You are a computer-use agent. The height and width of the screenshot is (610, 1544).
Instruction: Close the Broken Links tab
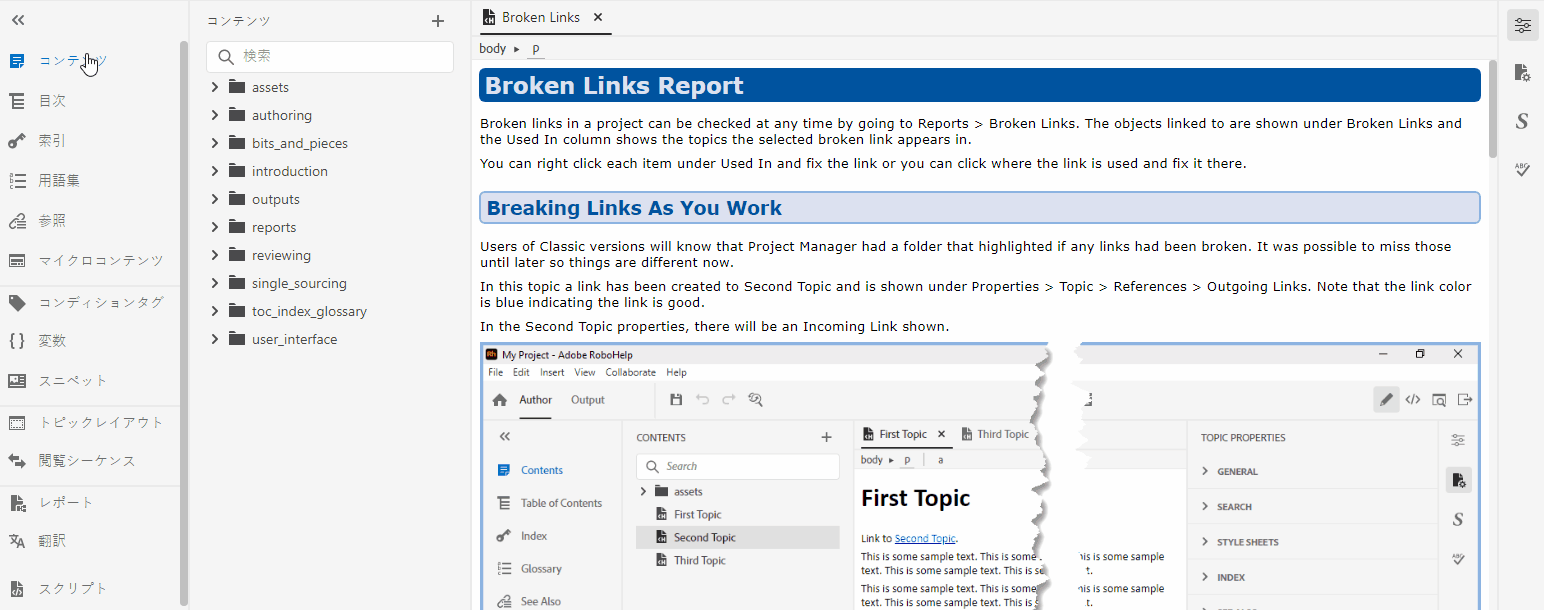(598, 17)
